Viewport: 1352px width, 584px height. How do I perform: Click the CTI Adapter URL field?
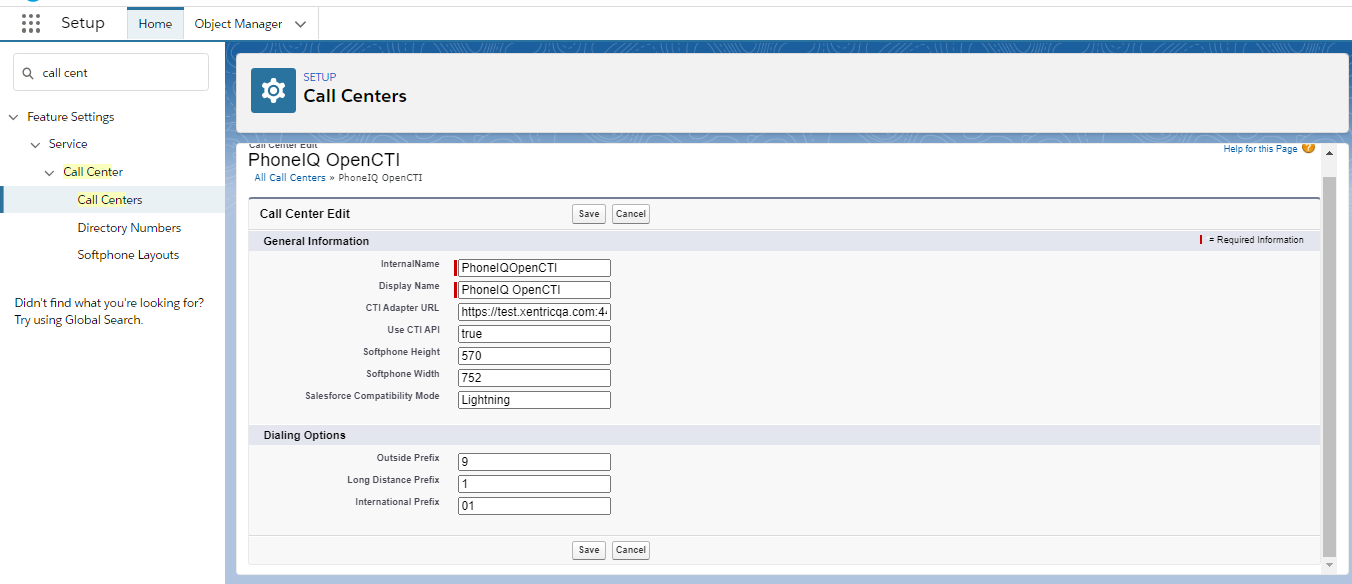tap(534, 312)
